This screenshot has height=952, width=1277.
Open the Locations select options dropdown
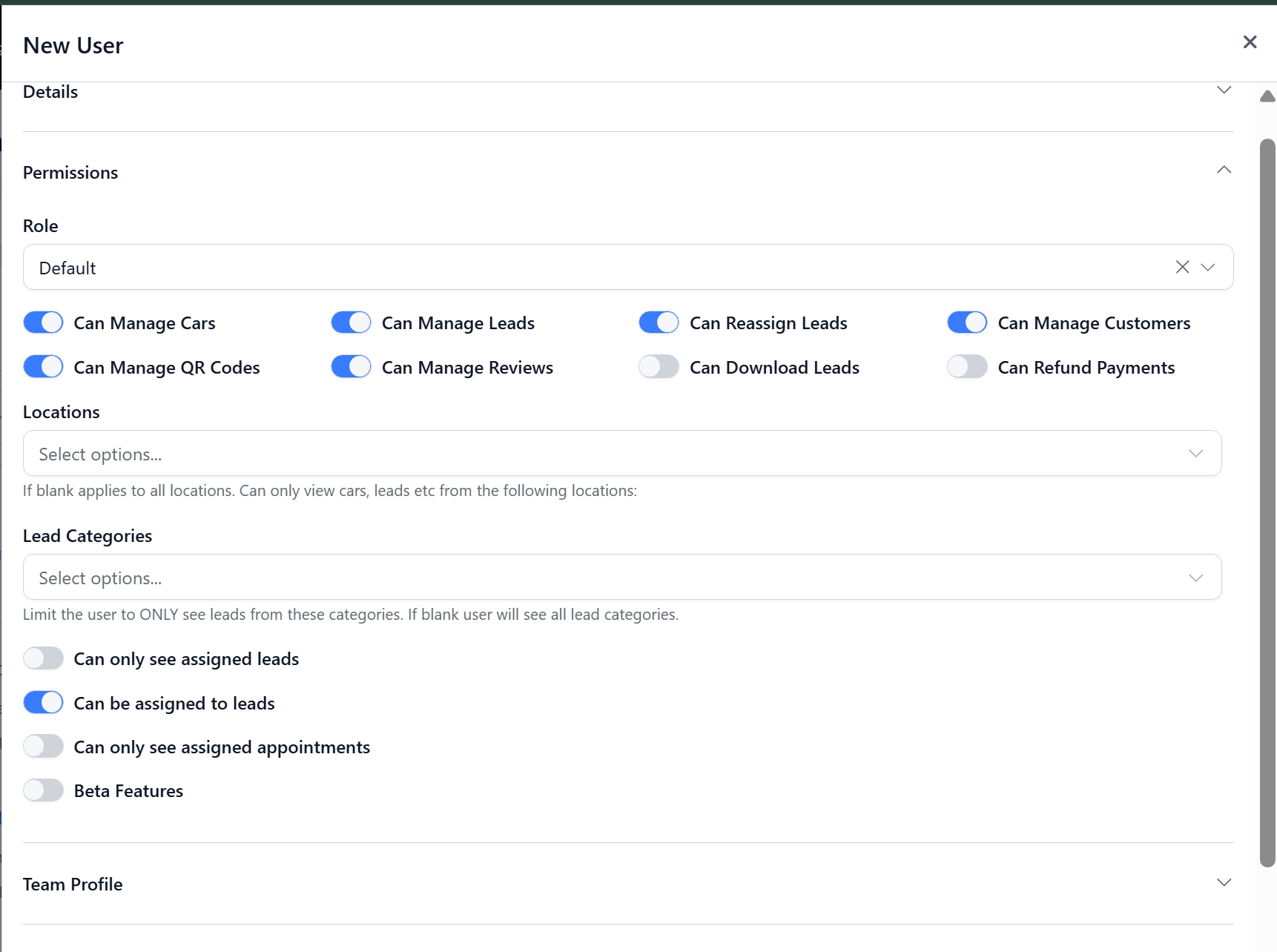point(621,454)
